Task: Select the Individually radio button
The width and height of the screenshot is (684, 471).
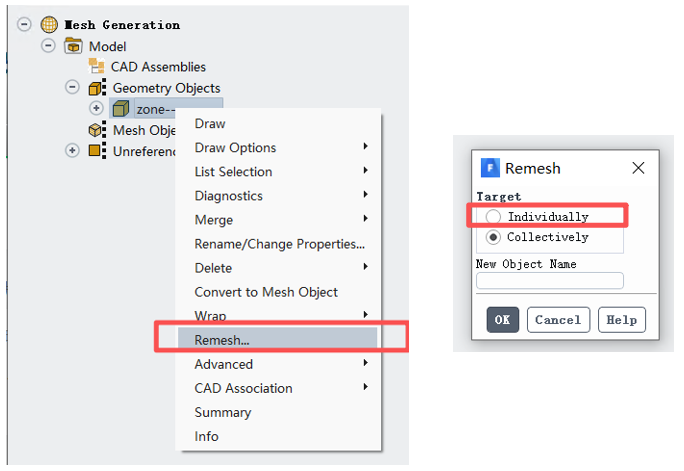Action: coord(493,216)
